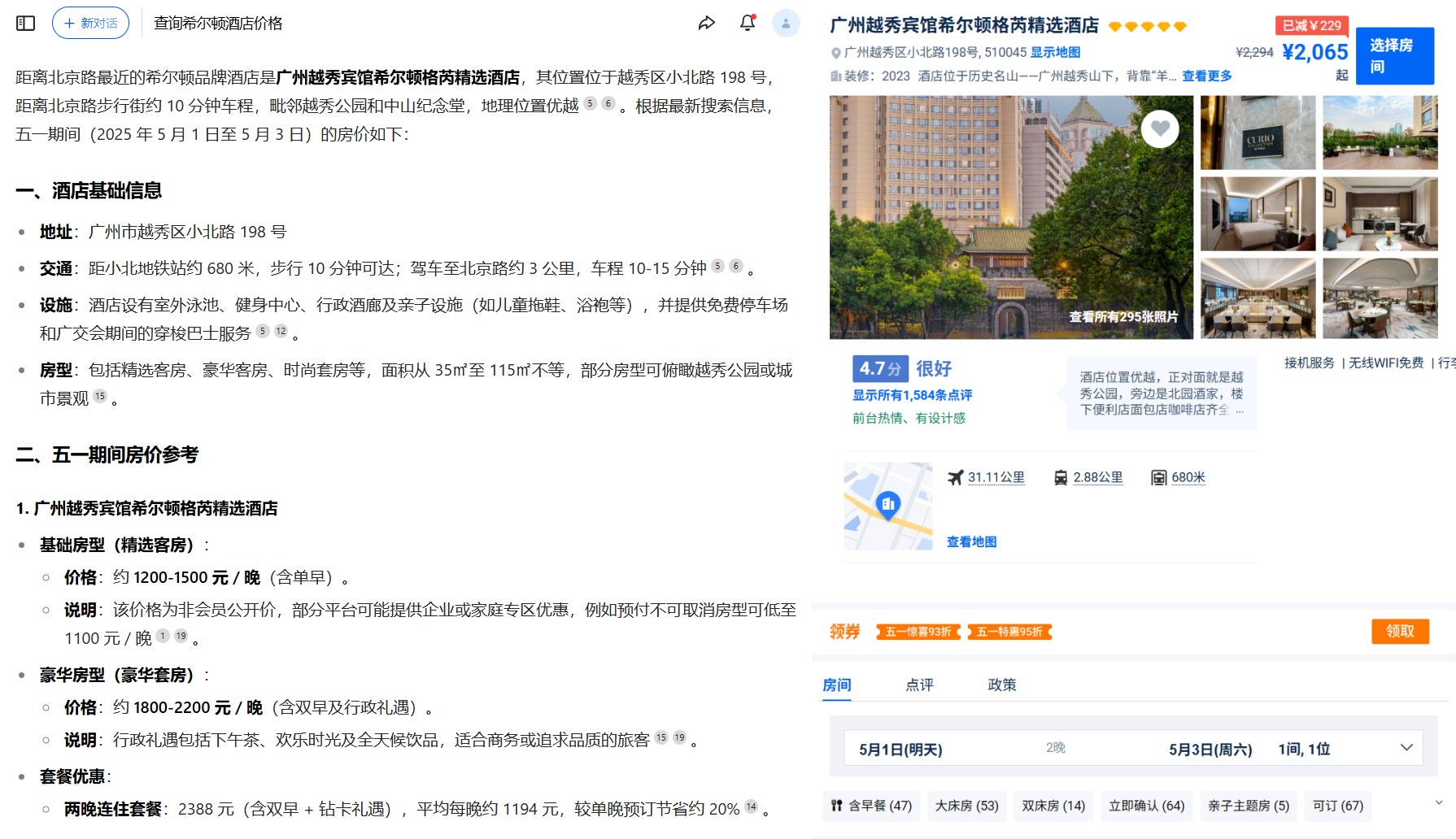This screenshot has height=839, width=1456.
Task: Toggle the 大床房 (53) filter
Action: [x=966, y=806]
